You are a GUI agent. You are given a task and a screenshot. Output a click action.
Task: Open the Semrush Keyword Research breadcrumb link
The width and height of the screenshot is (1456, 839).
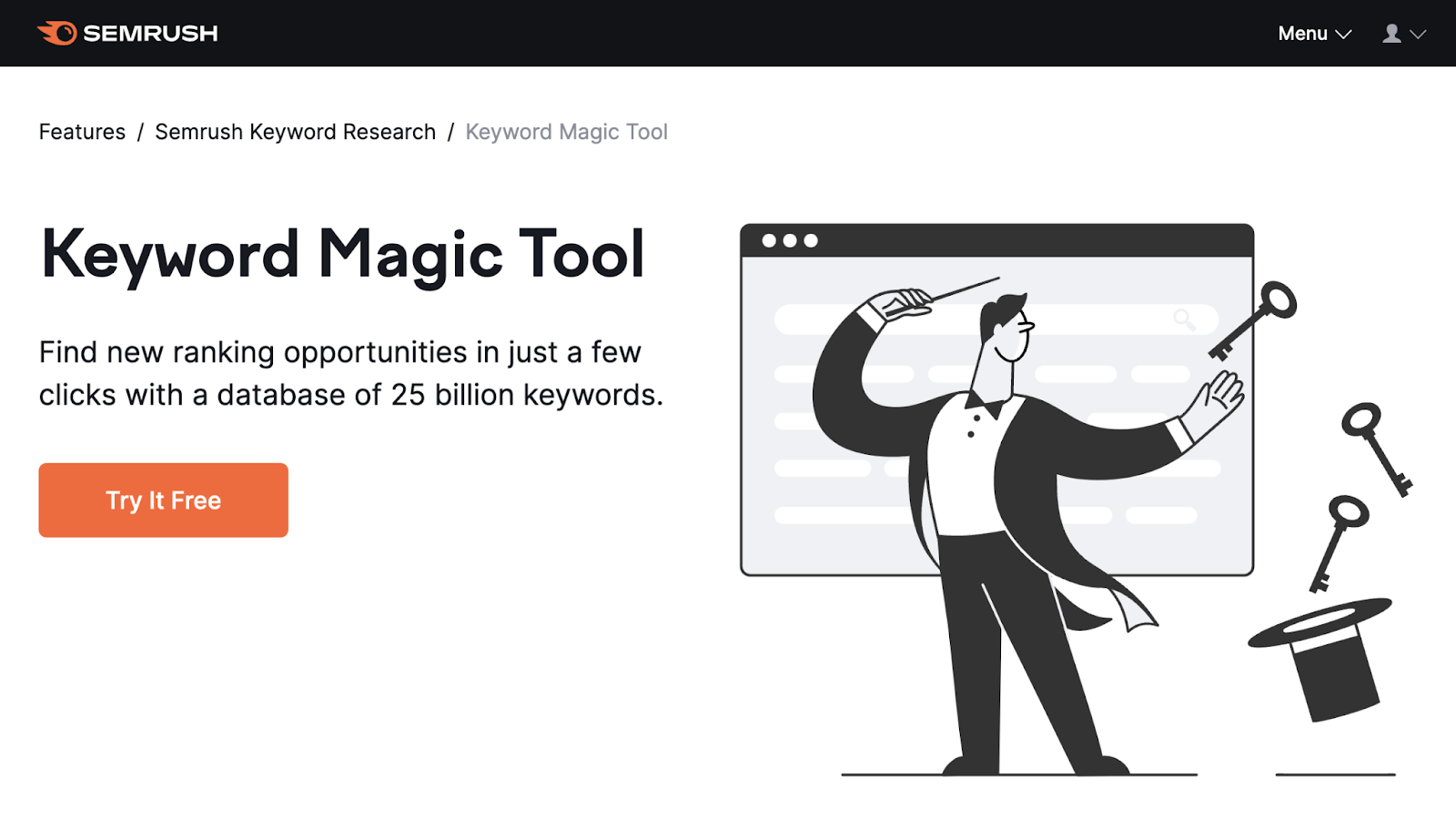point(295,131)
